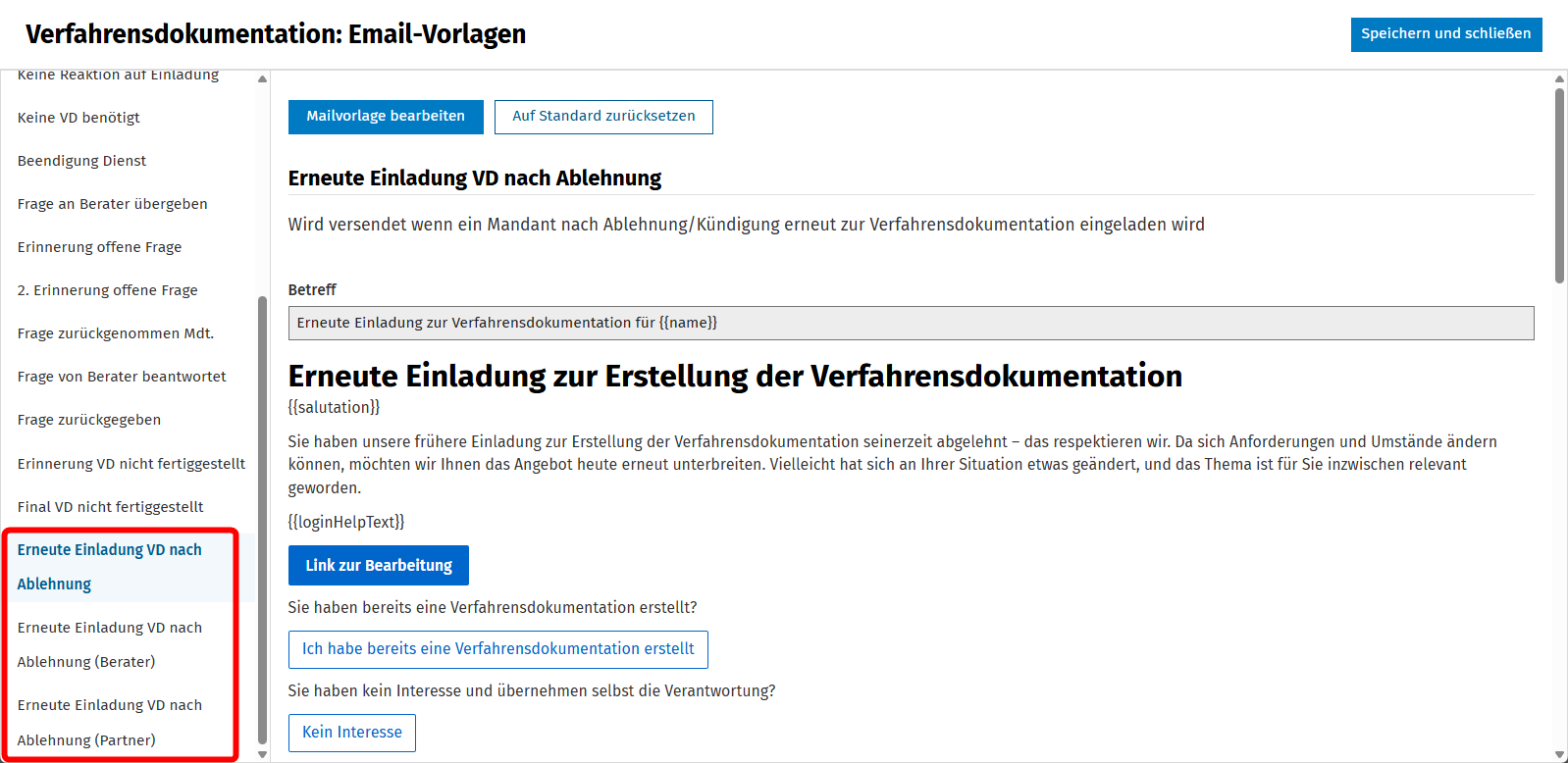Click the {{salutation}} placeholder text
The height and width of the screenshot is (763, 1568).
334,407
